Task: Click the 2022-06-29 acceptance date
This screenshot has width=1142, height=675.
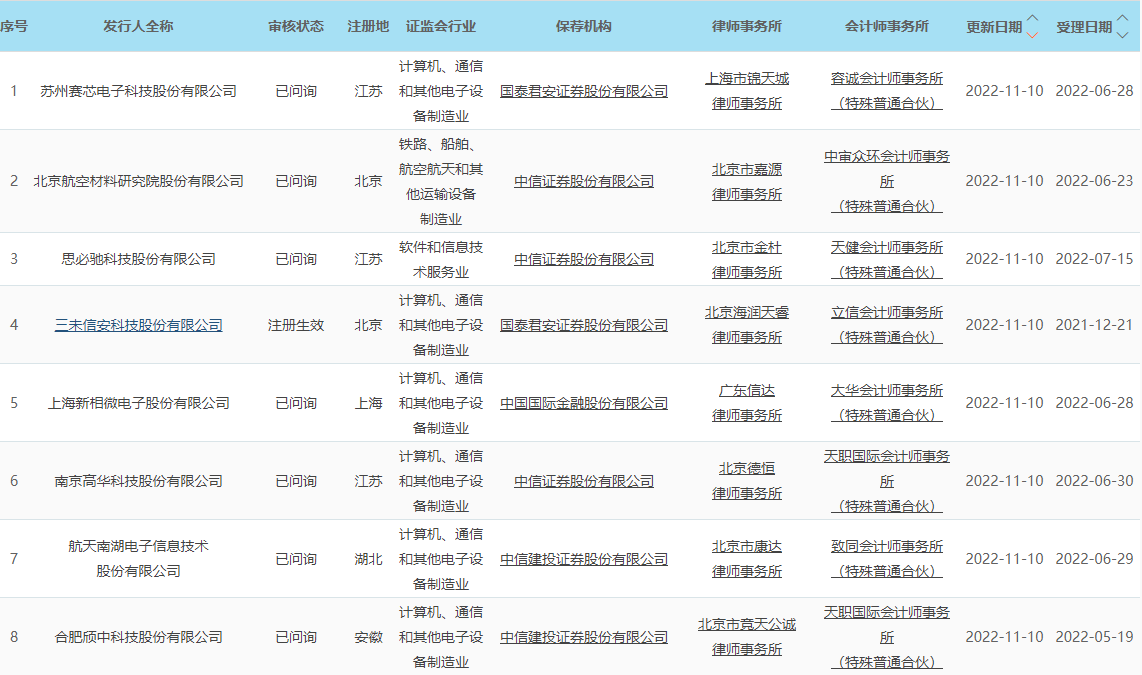Action: click(x=1094, y=558)
